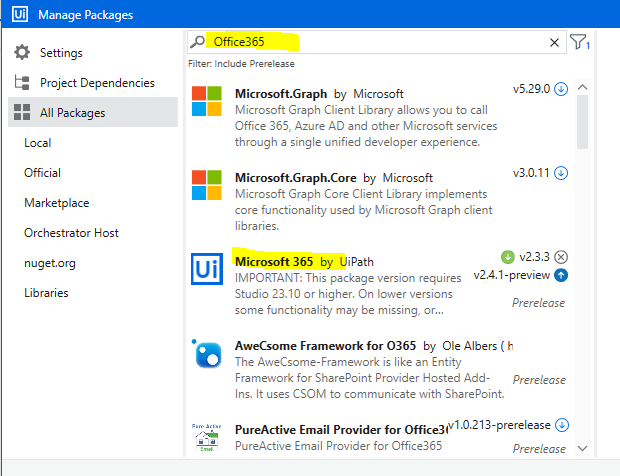Select the All Packages tab
This screenshot has height=476, width=620.
pyautogui.click(x=72, y=113)
